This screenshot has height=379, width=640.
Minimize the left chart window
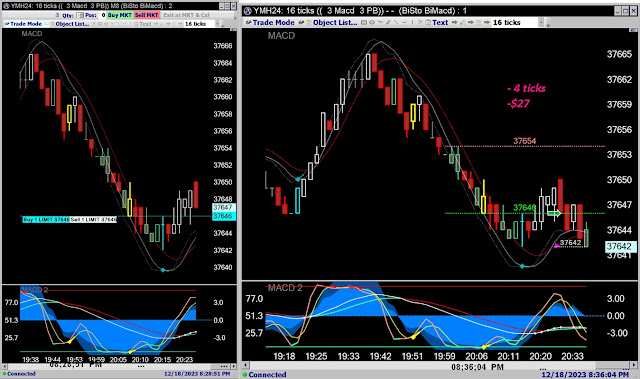coord(222,6)
